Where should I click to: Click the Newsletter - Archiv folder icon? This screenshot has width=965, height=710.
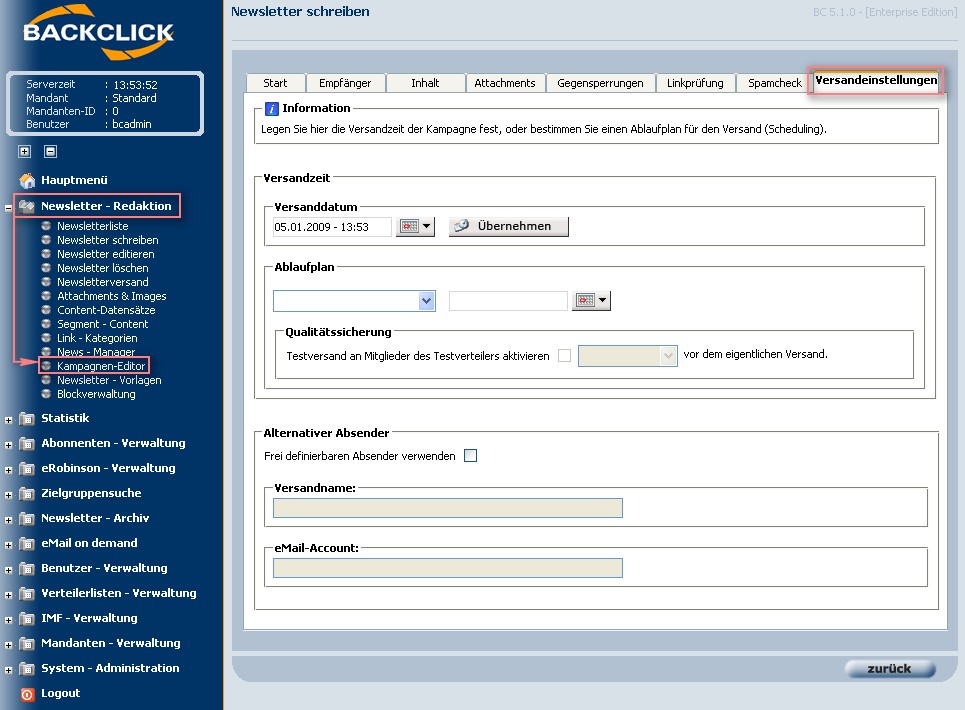(x=26, y=519)
